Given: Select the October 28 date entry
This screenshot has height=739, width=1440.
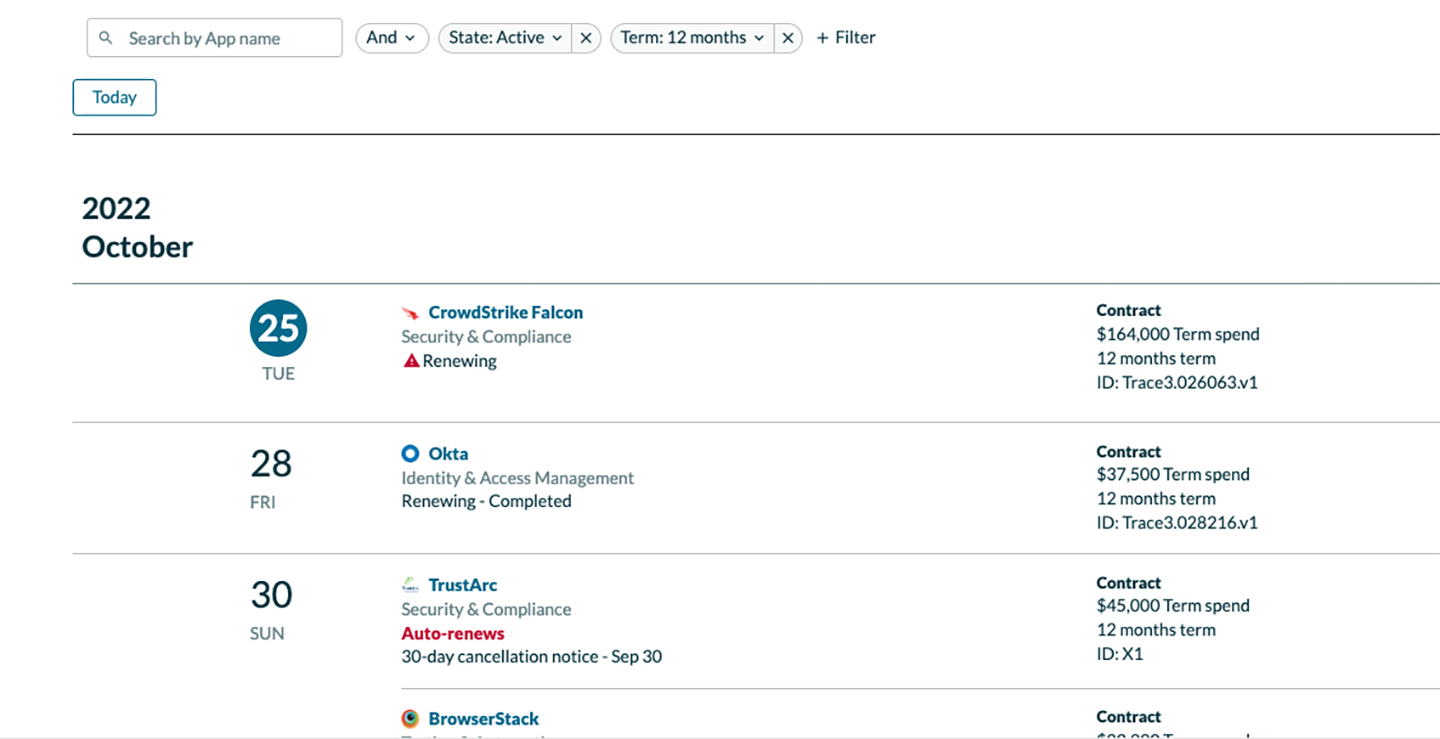Looking at the screenshot, I should [270, 464].
